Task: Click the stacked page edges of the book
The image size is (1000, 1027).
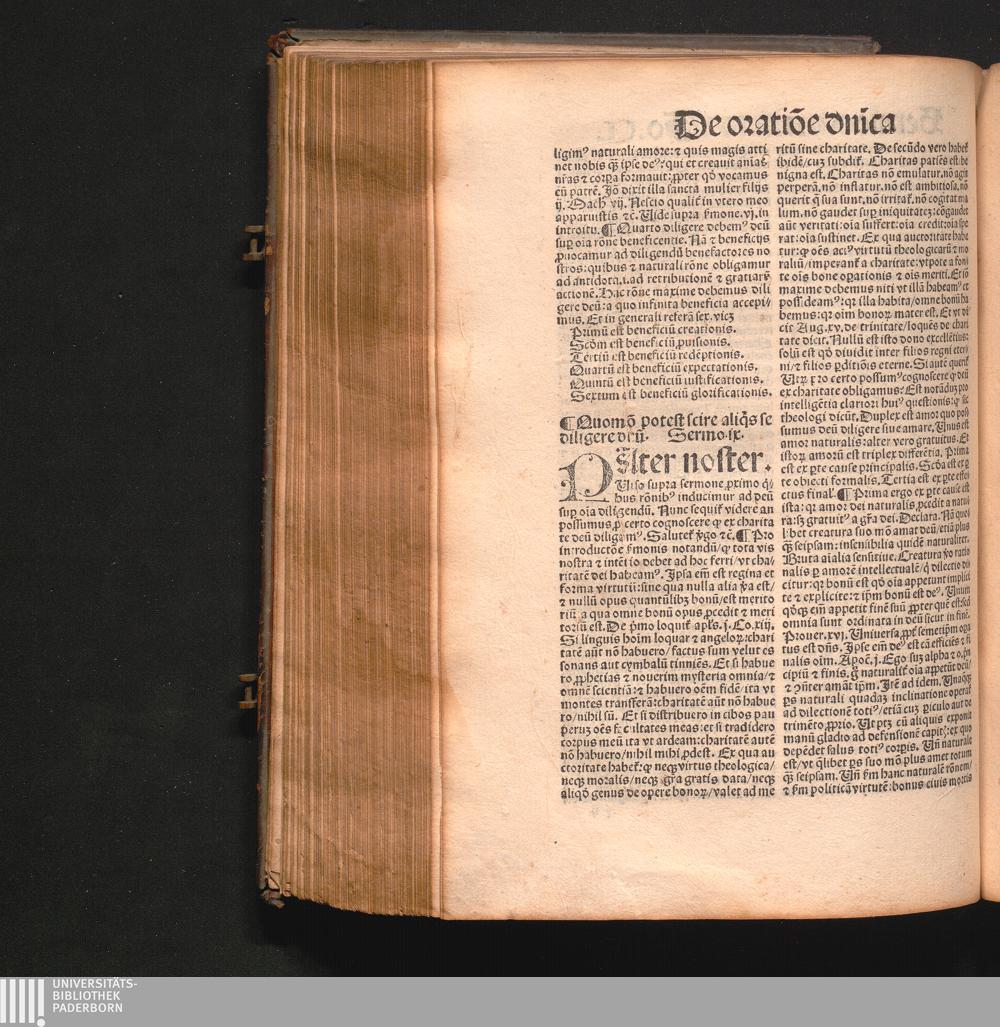Action: (355, 480)
